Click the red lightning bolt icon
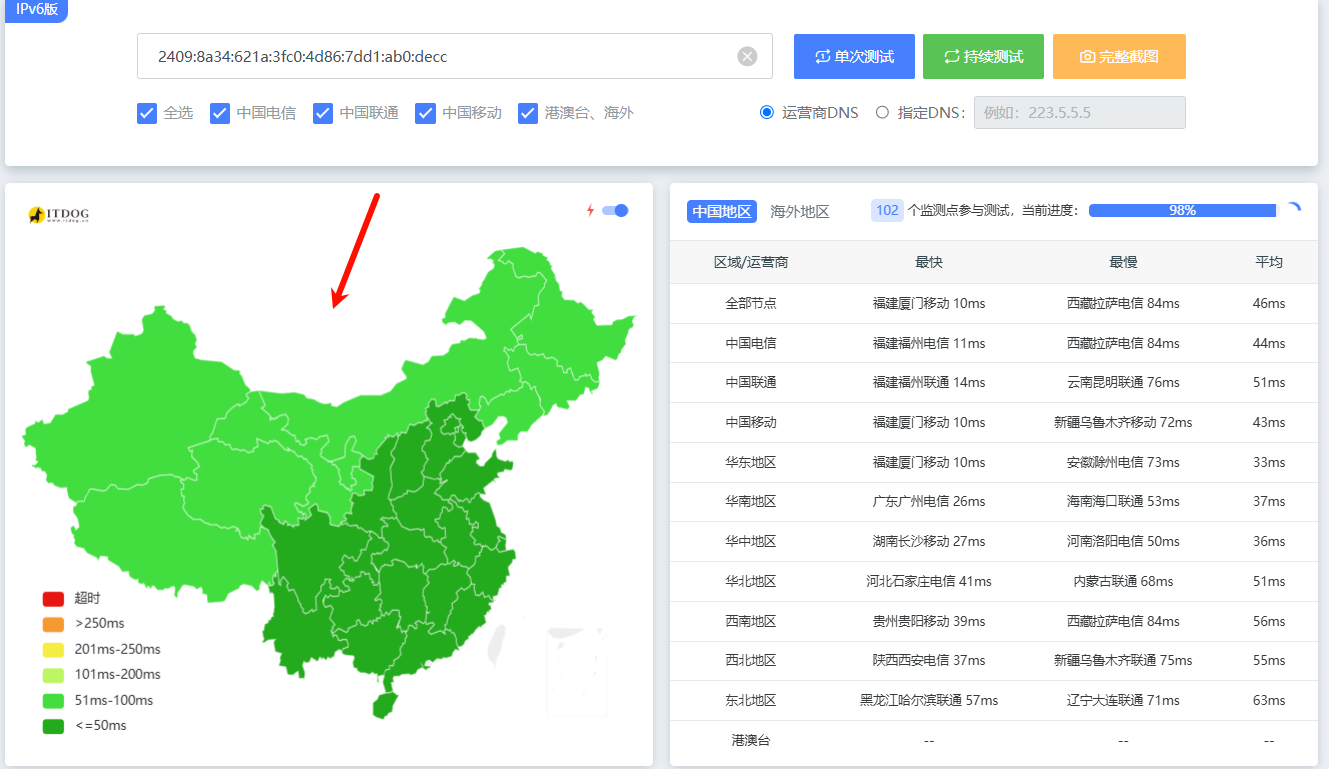1329x769 pixels. tap(590, 210)
